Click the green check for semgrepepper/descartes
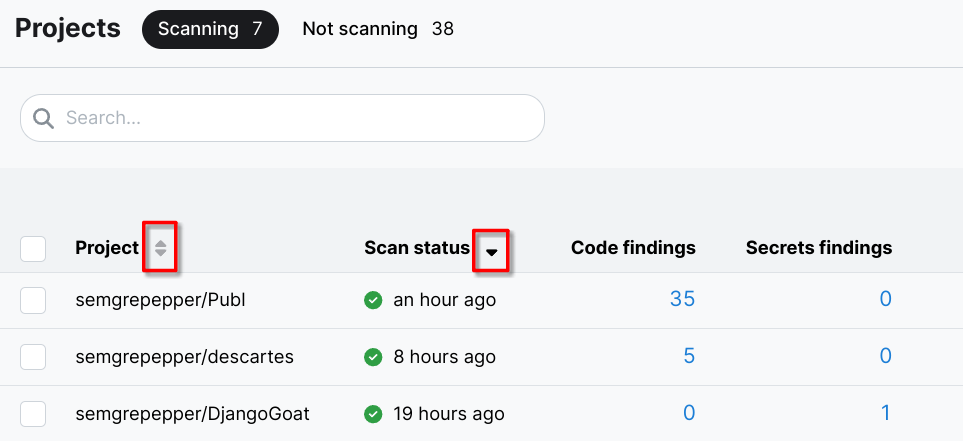This screenshot has height=441, width=963. (x=373, y=357)
